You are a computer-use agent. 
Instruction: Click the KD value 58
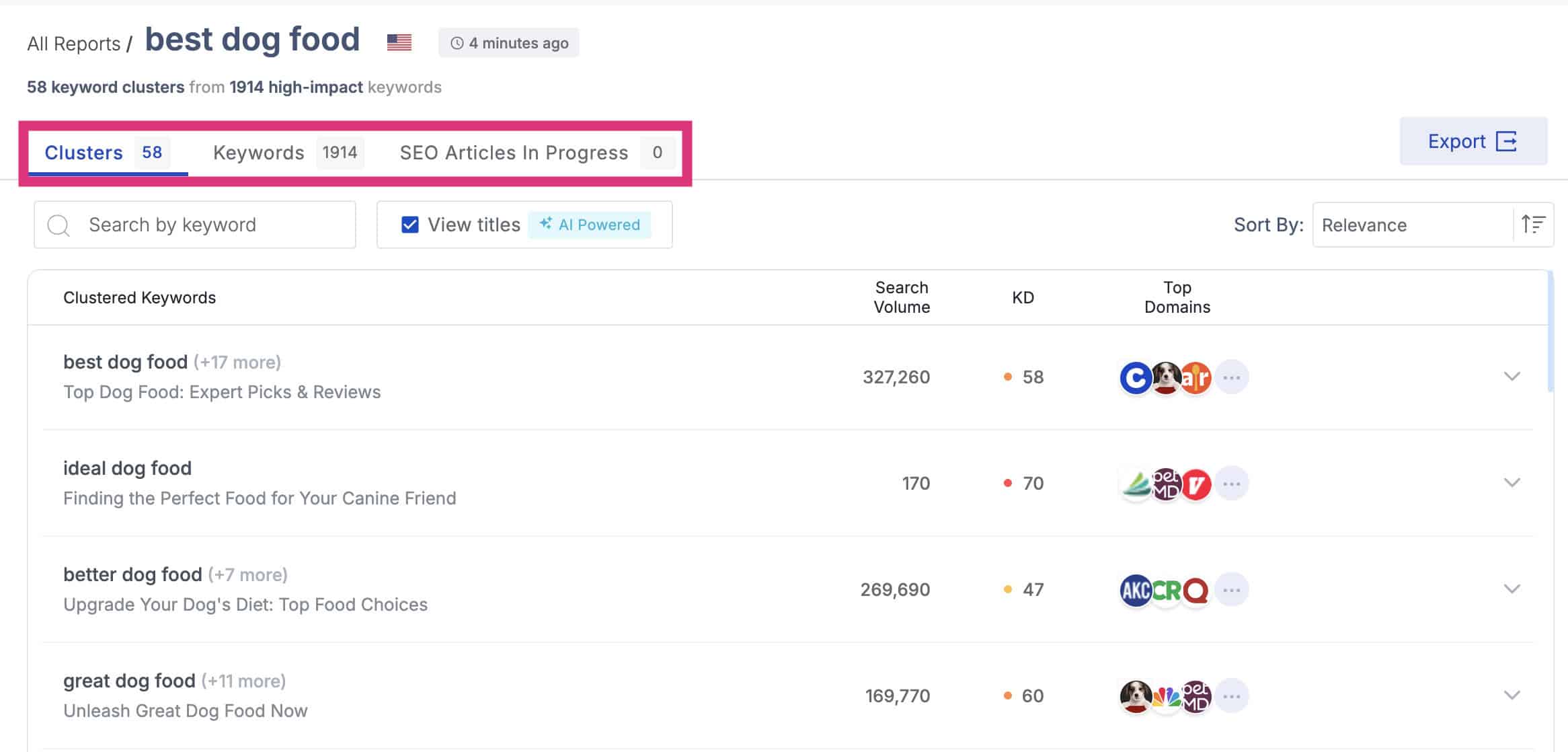[1033, 377]
